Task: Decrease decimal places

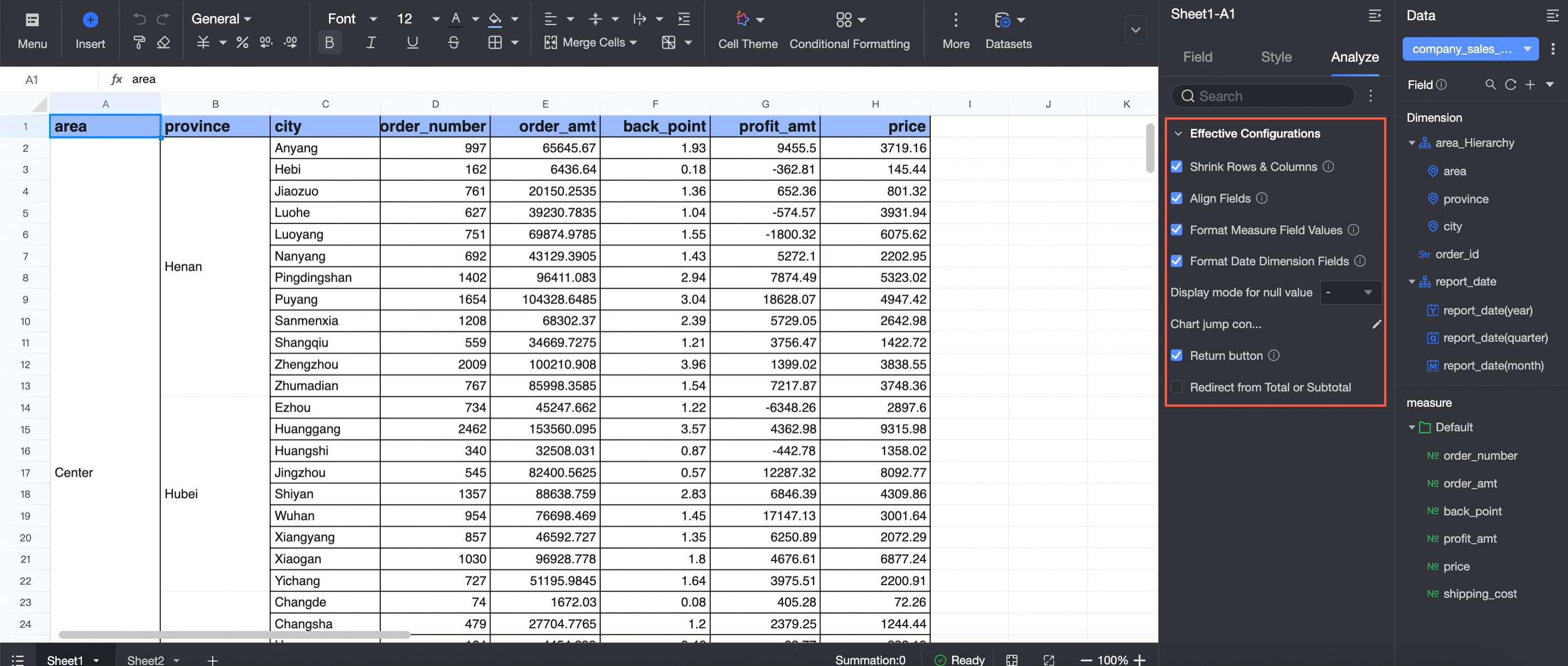Action: click(x=266, y=42)
